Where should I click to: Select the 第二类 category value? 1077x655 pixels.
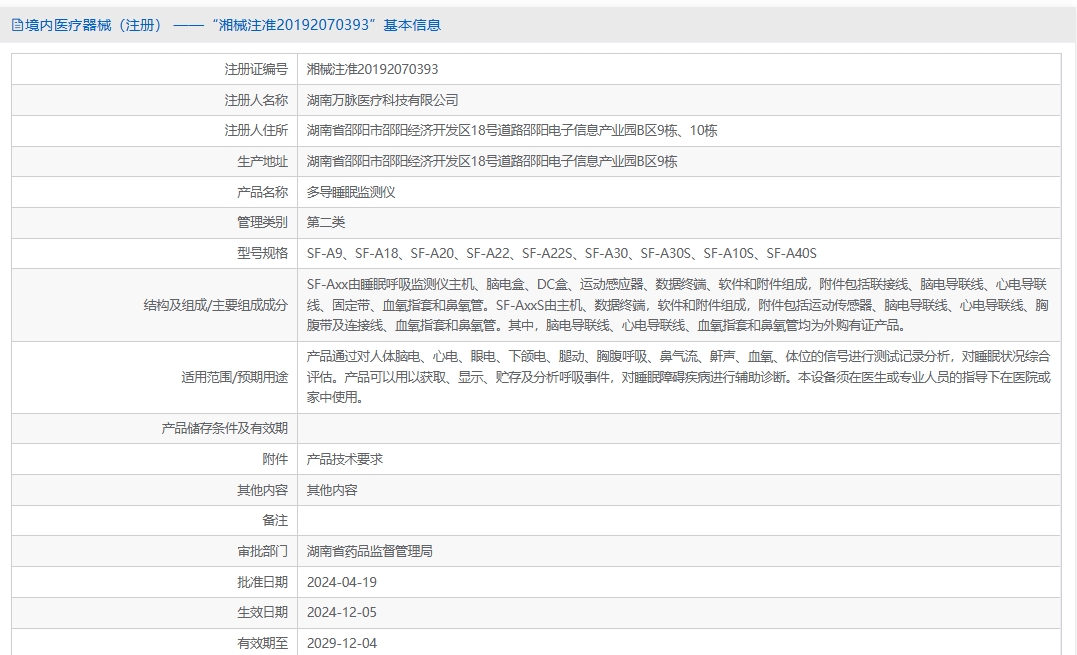326,222
